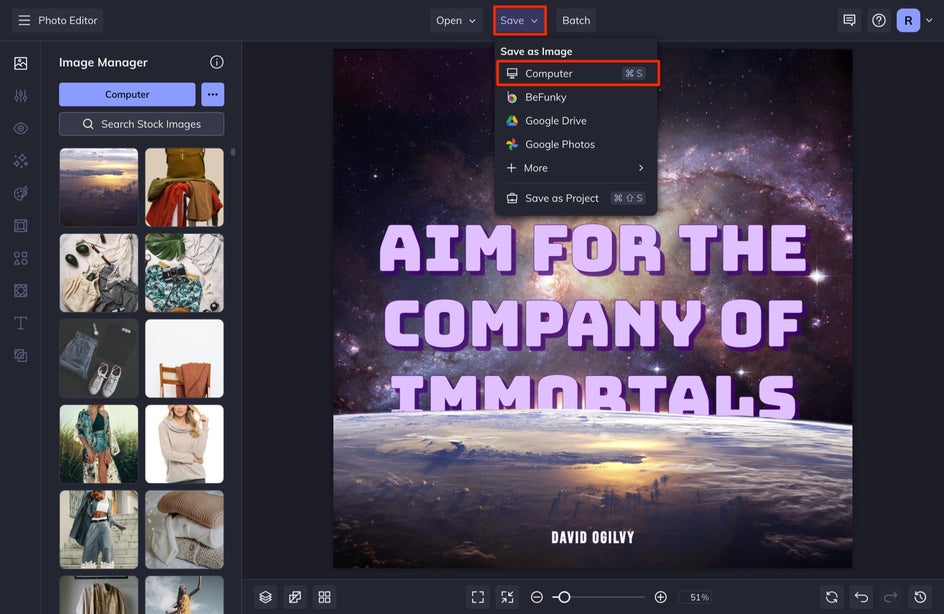Click the reset rotation icon
The width and height of the screenshot is (944, 614).
831,597
